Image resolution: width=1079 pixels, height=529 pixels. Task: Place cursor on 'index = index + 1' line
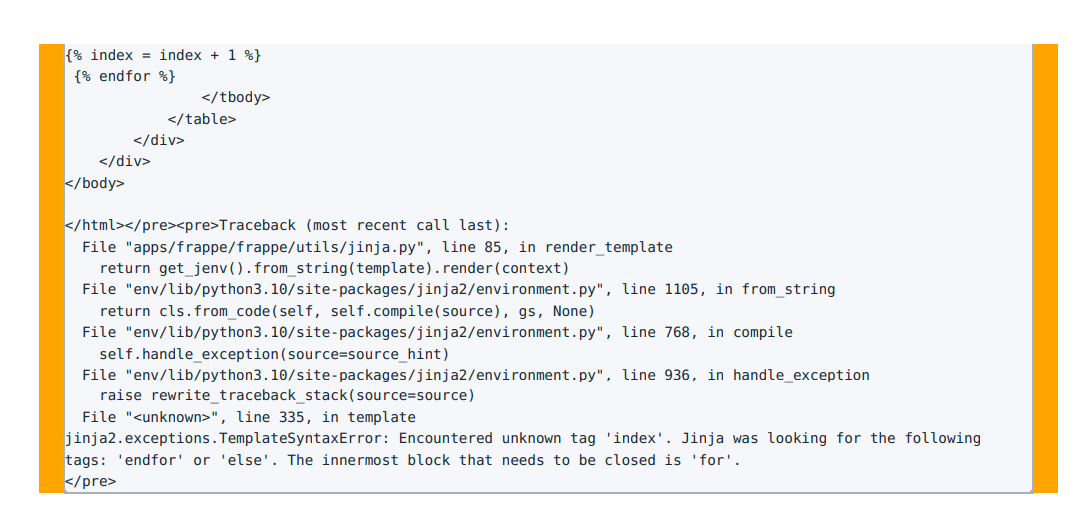(163, 55)
